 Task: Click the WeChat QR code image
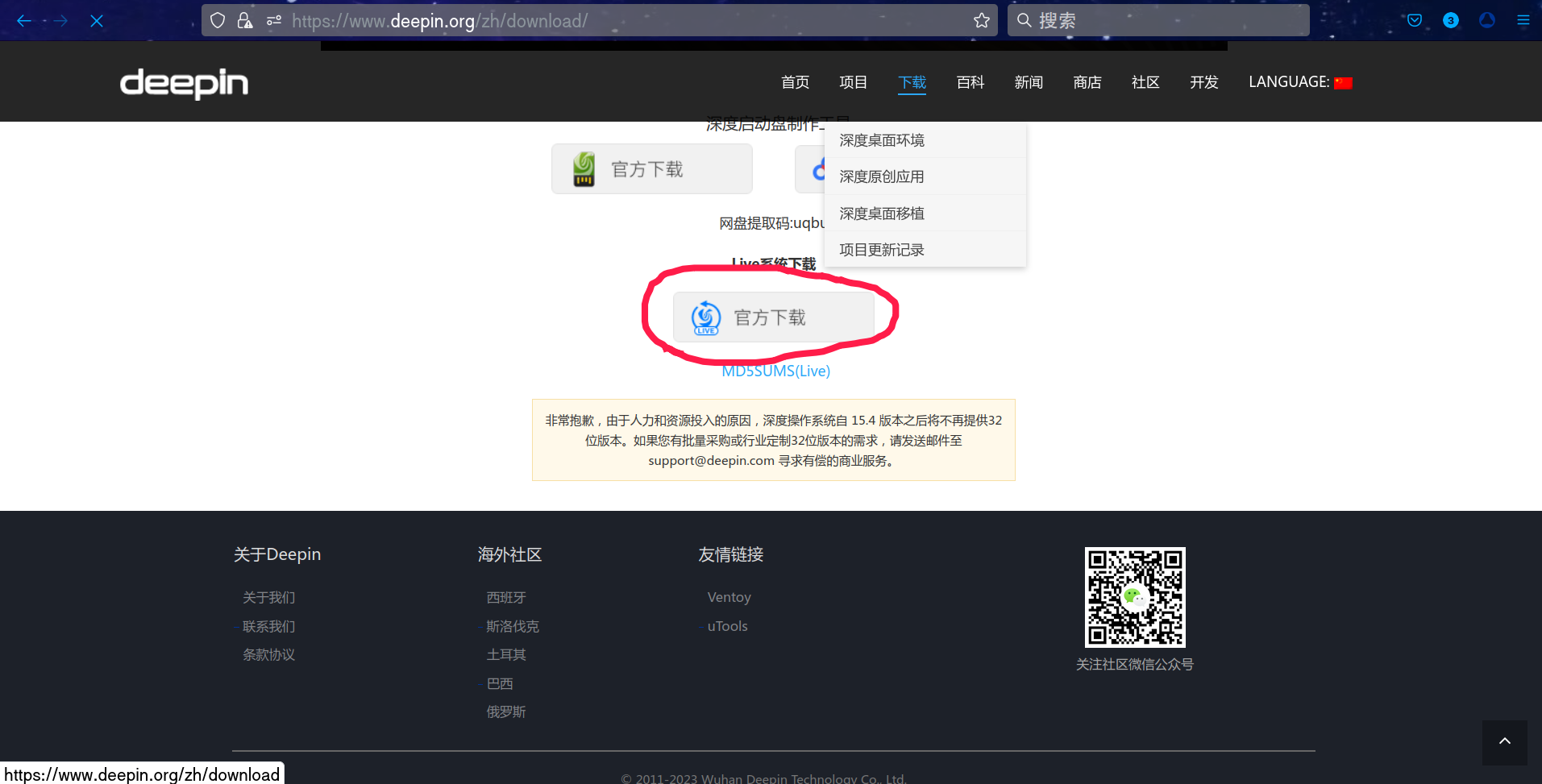click(x=1134, y=597)
